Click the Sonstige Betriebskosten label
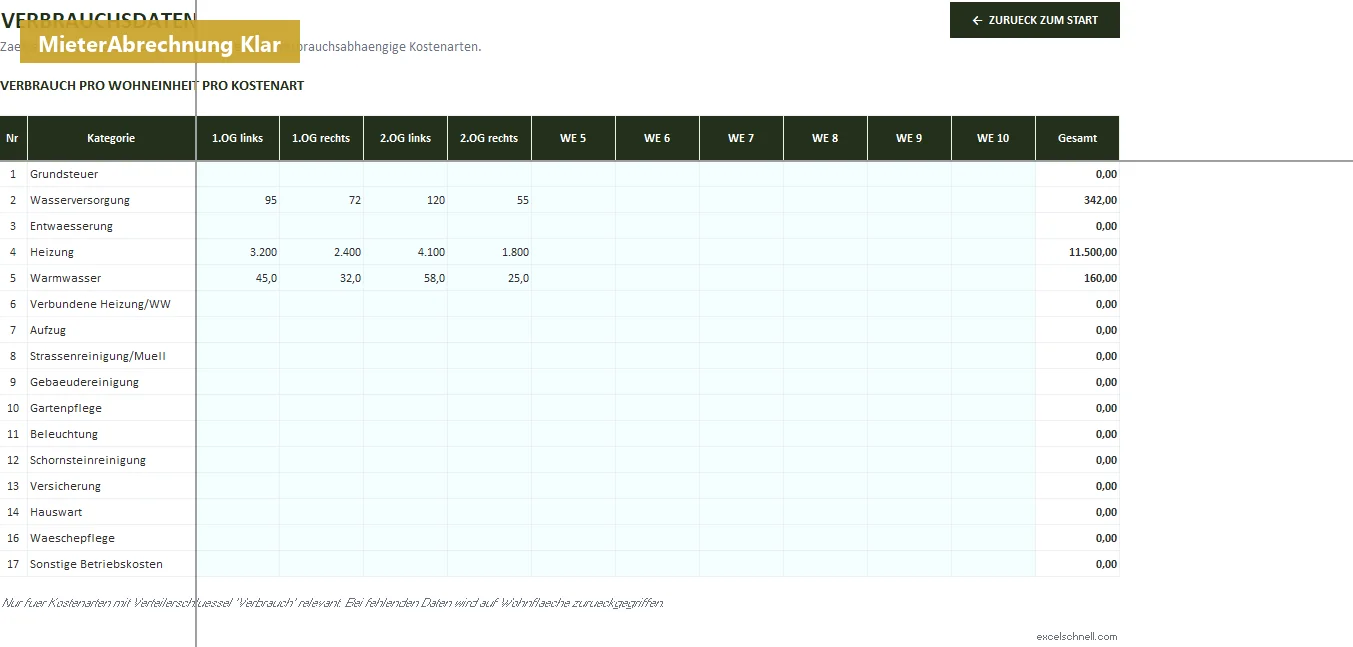This screenshot has height=647, width=1353. tap(96, 564)
